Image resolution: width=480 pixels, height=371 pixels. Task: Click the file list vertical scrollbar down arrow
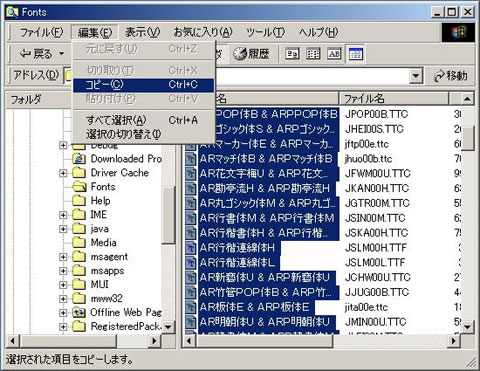click(x=467, y=326)
